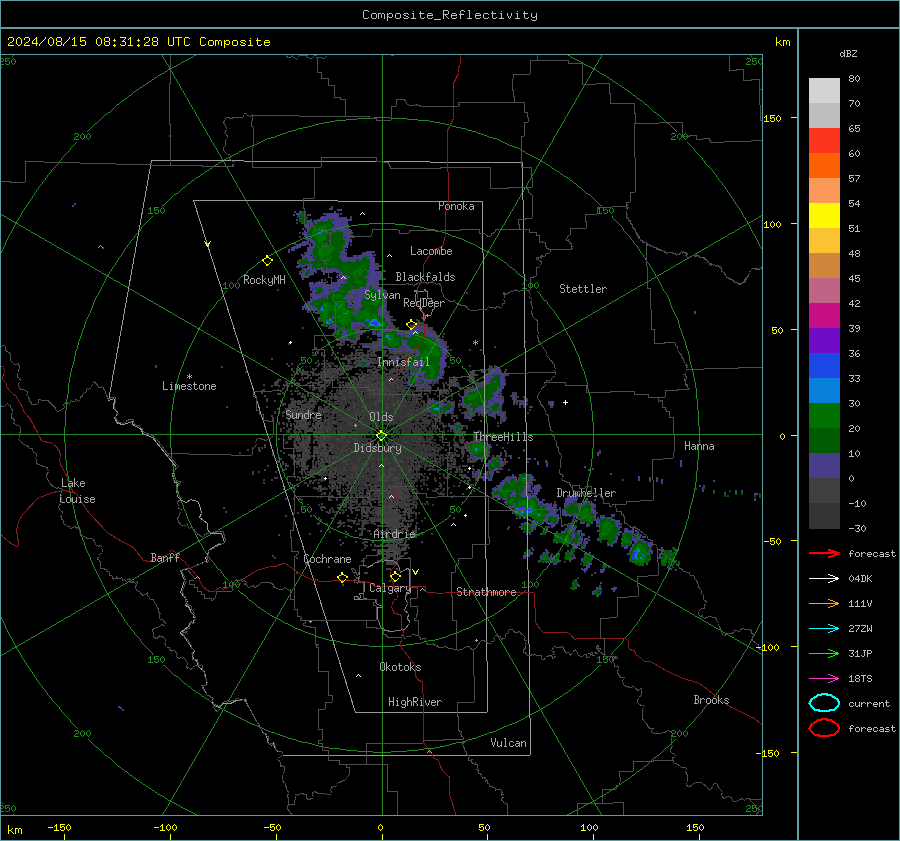The height and width of the screenshot is (841, 900).
Task: Click the RedDeer city label
Action: [424, 303]
